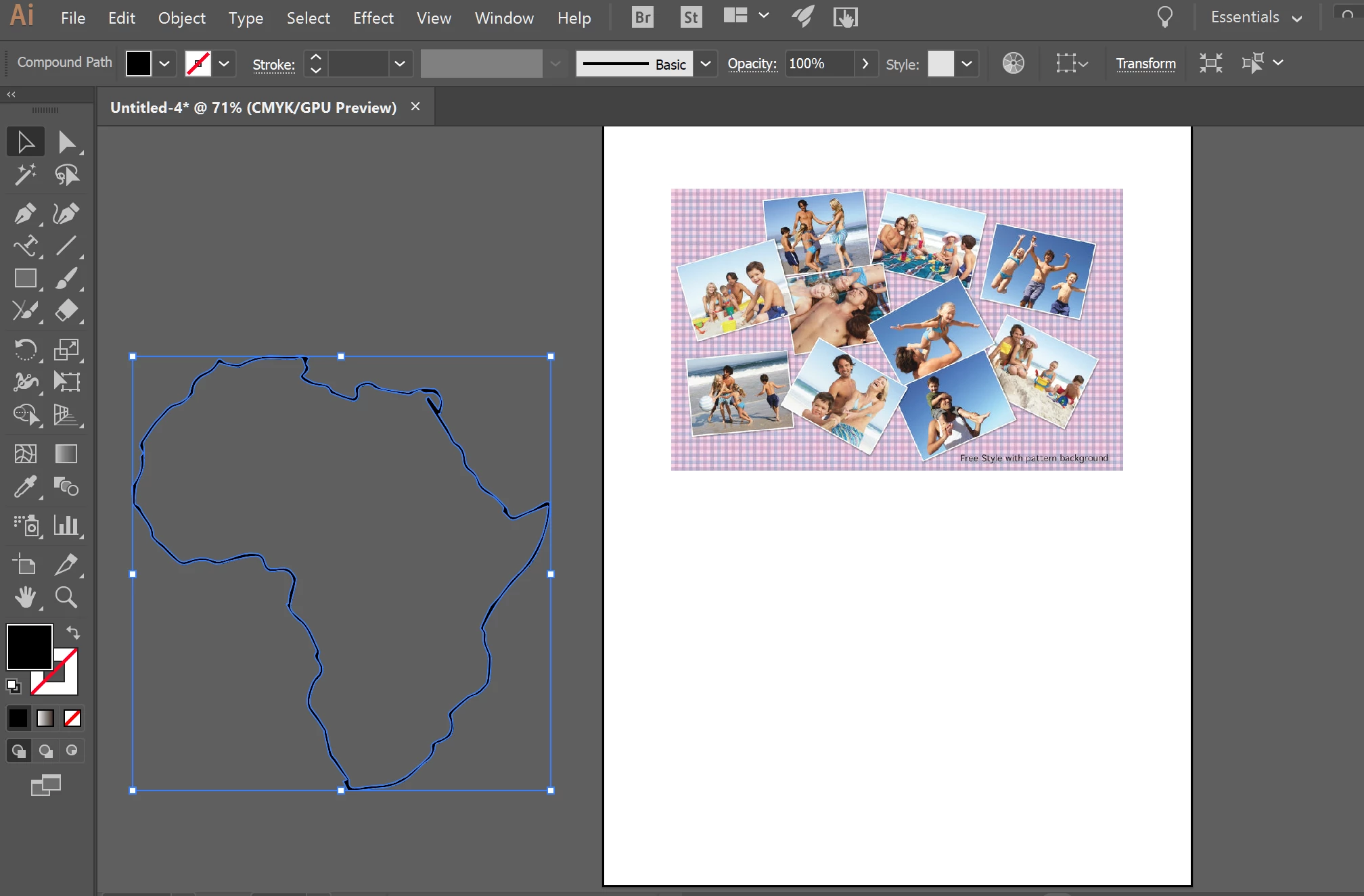Image resolution: width=1364 pixels, height=896 pixels.
Task: Swap fill and stroke colors
Action: pos(73,632)
